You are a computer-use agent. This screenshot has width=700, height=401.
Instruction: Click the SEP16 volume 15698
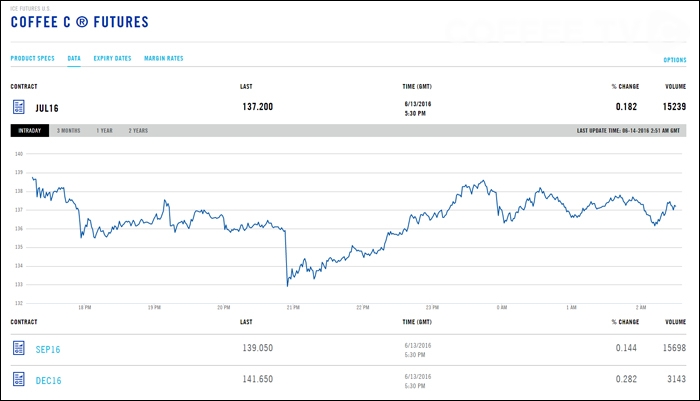(674, 348)
